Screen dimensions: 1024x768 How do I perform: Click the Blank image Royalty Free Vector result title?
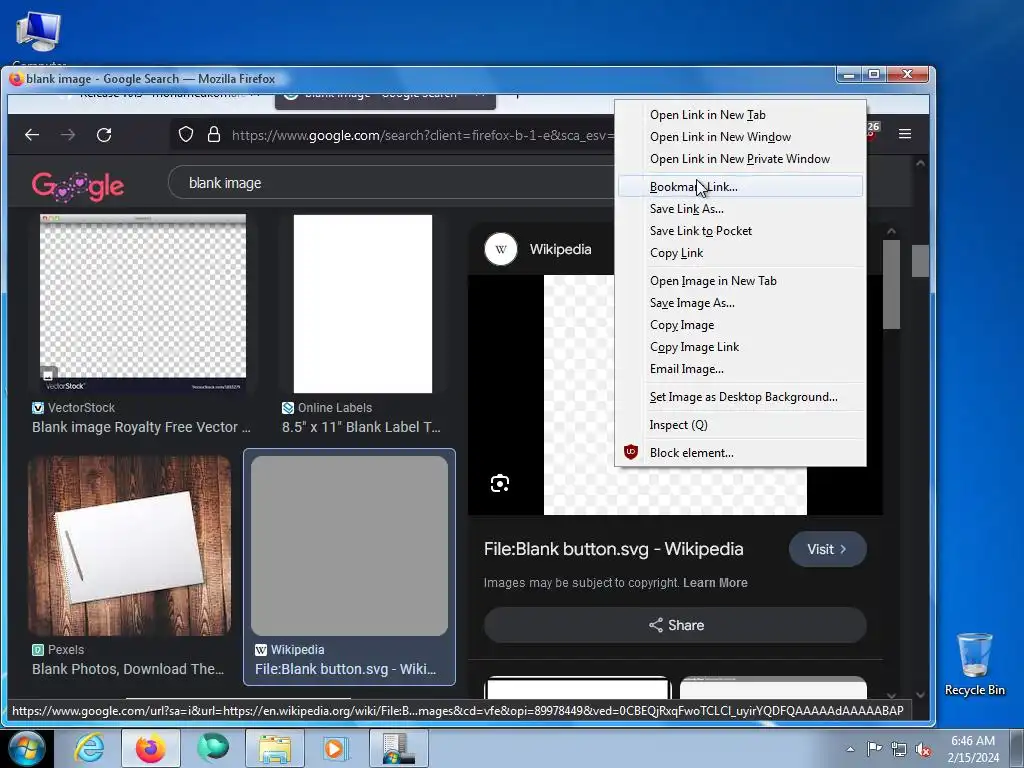click(x=141, y=427)
